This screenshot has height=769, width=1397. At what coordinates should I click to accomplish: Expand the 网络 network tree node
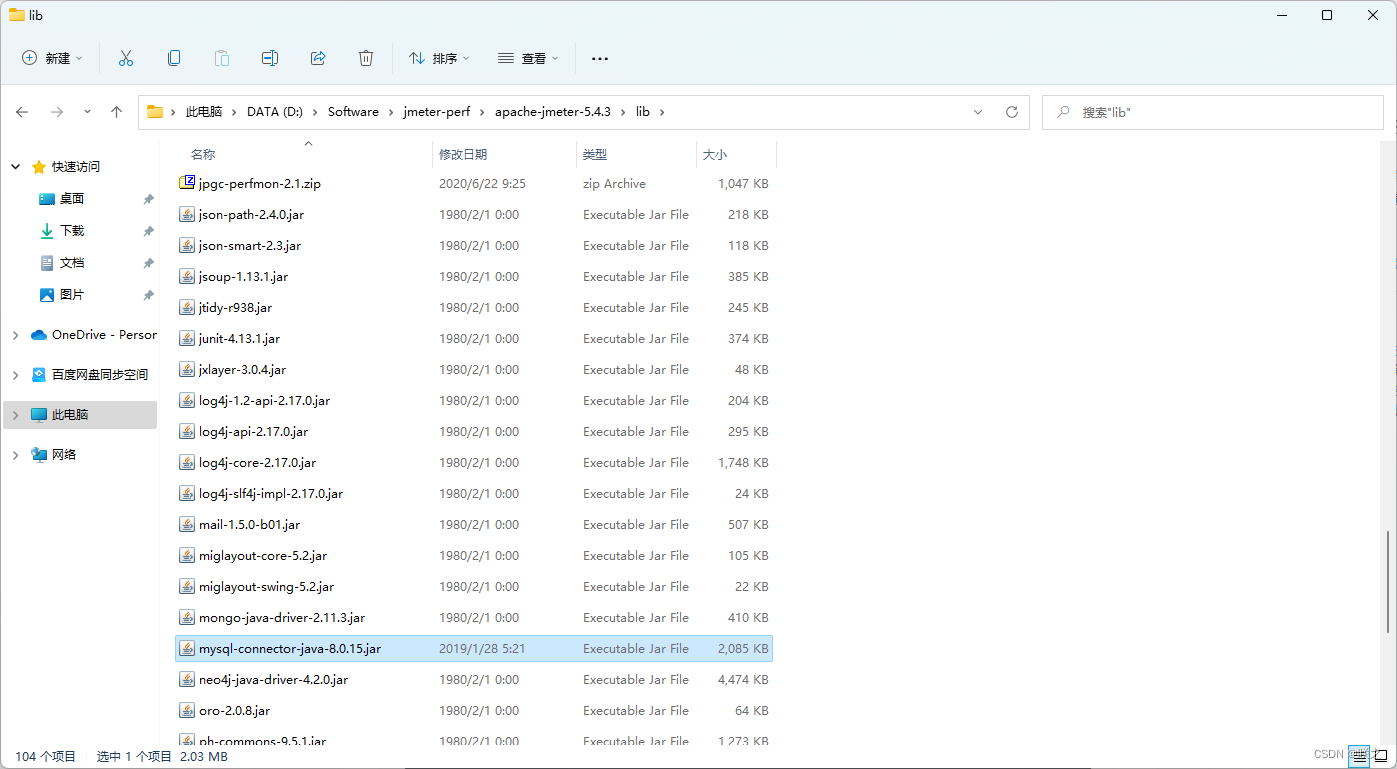[x=16, y=454]
